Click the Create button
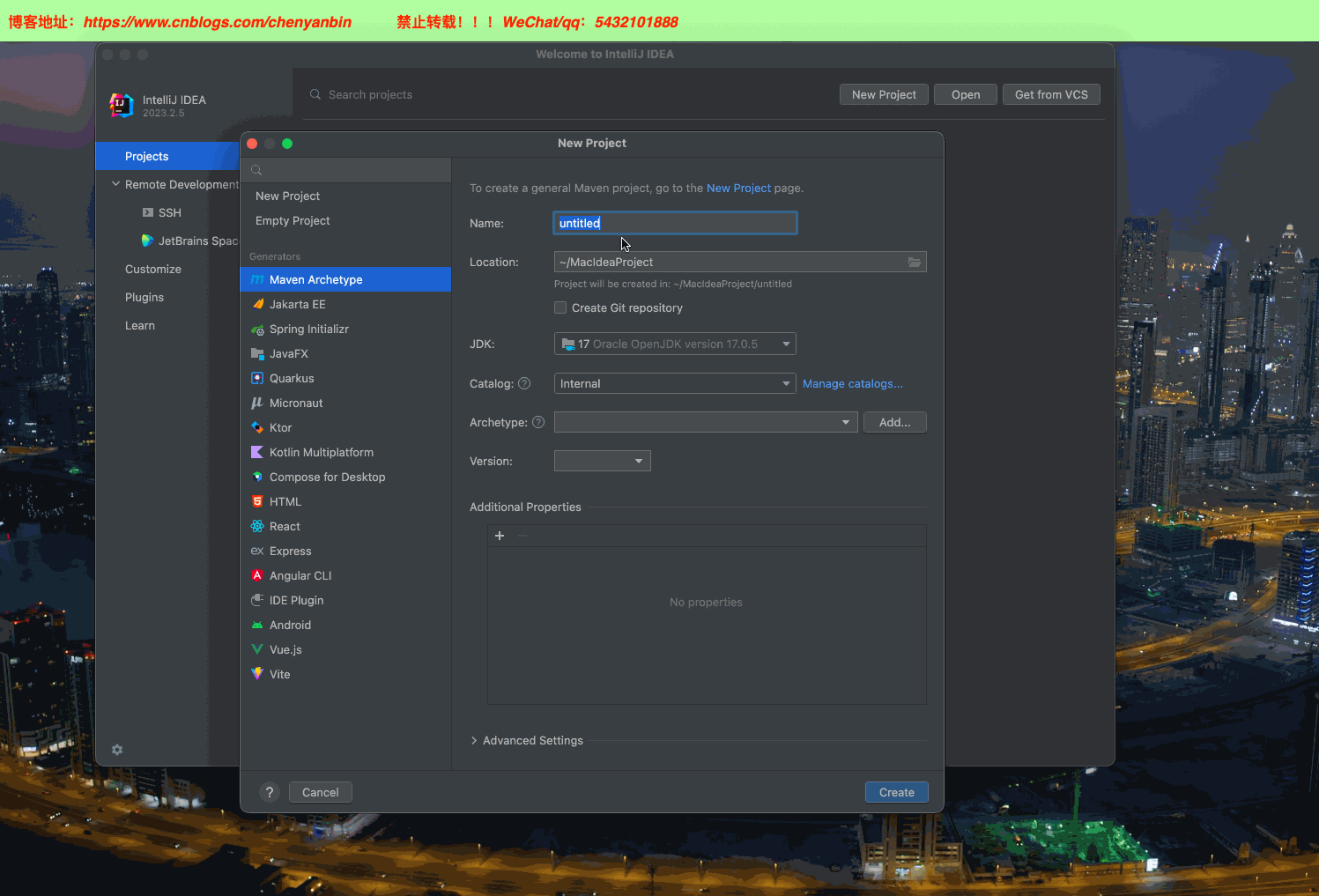1319x896 pixels. [x=897, y=792]
